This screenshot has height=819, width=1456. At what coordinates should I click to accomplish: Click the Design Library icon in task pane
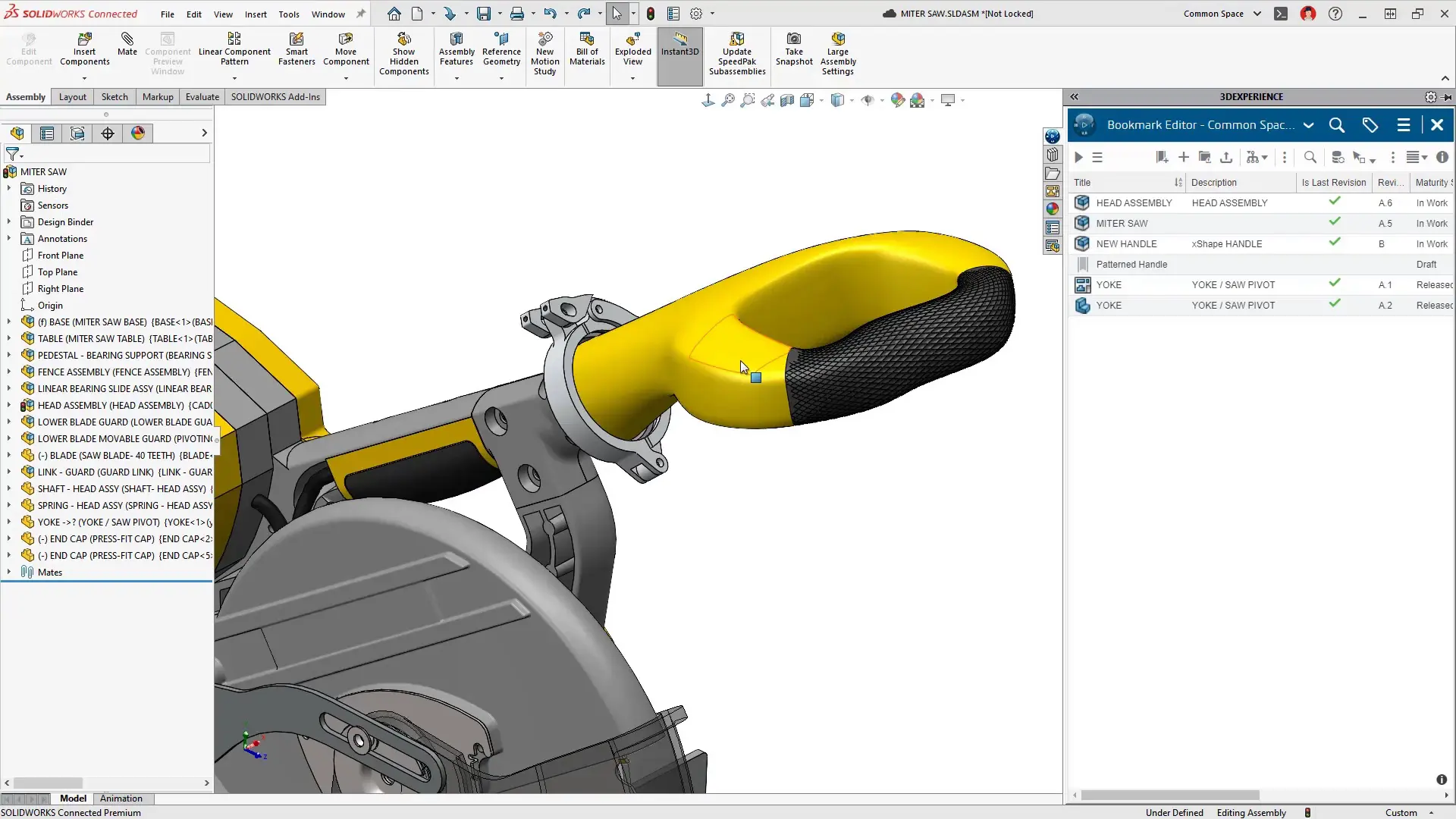pos(1053,155)
